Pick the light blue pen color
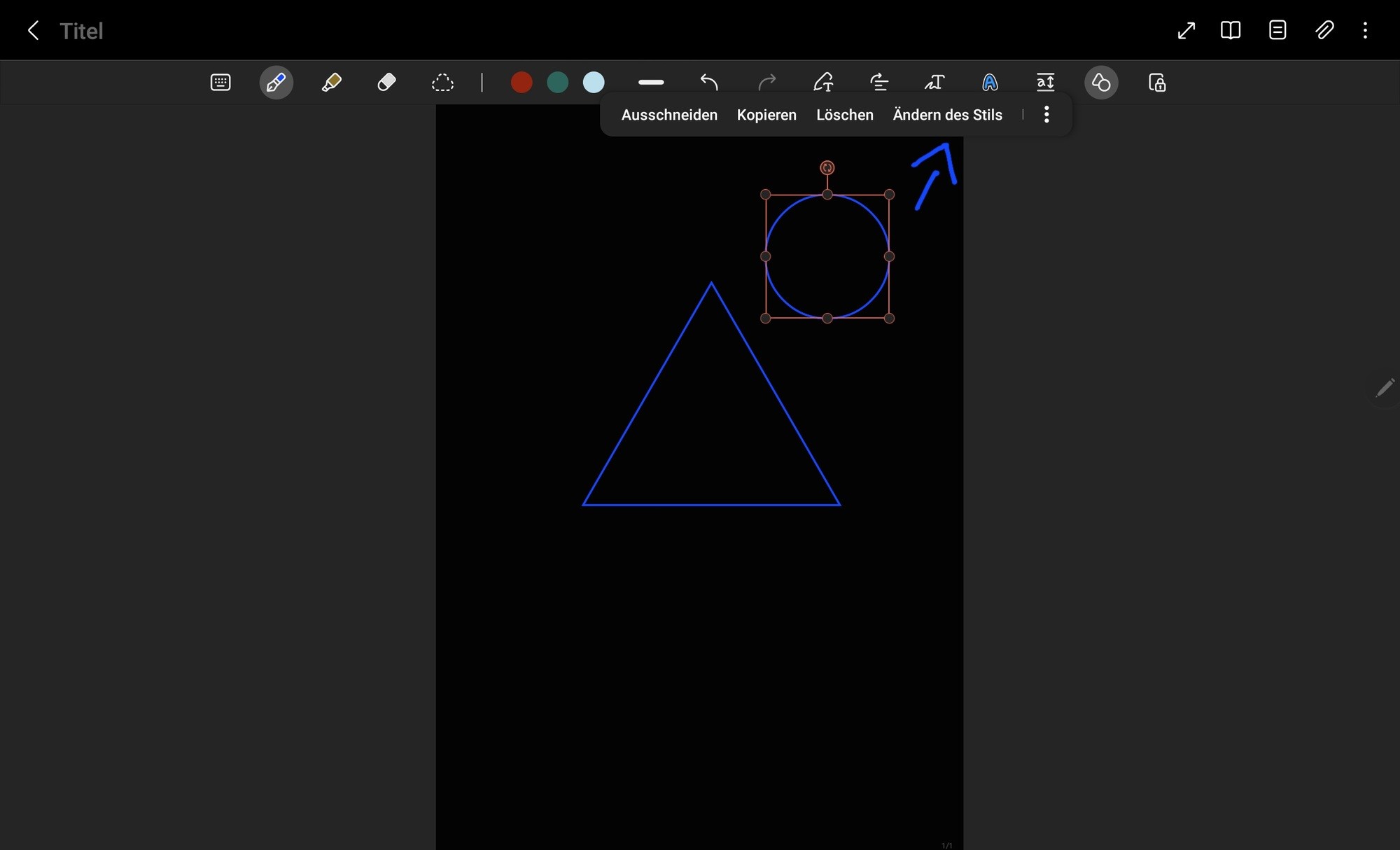The width and height of the screenshot is (1400, 850). coord(594,83)
